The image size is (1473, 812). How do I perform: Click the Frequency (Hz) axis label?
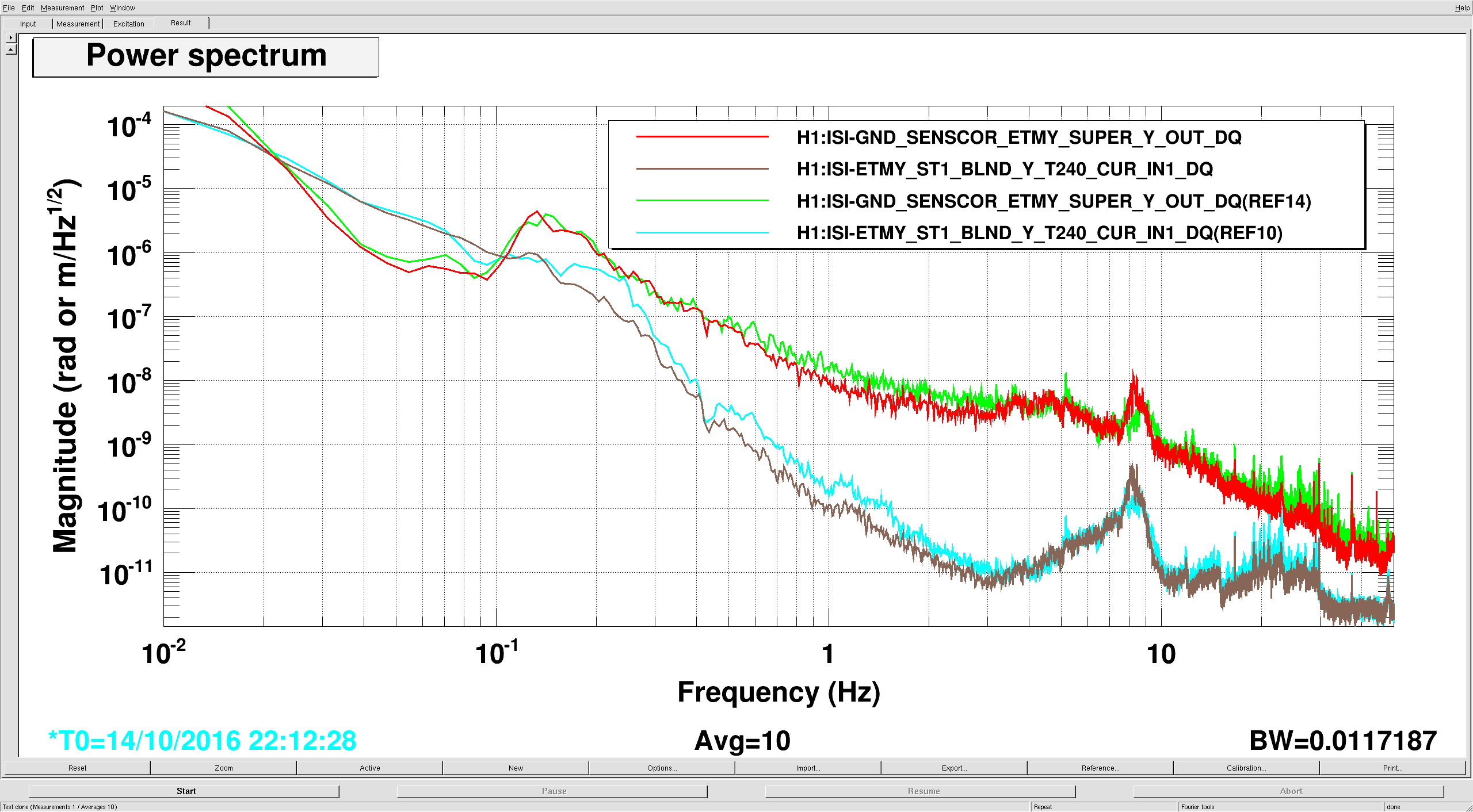pos(779,692)
